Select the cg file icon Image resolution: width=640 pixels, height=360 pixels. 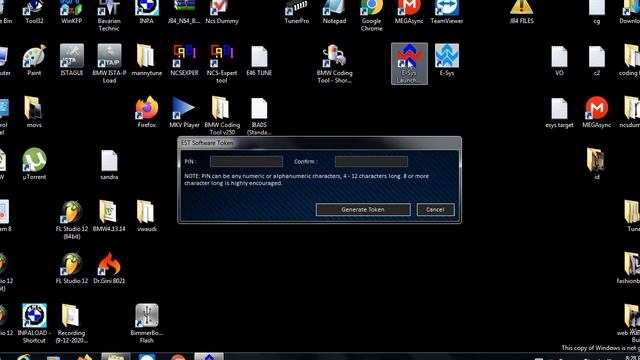click(x=597, y=12)
